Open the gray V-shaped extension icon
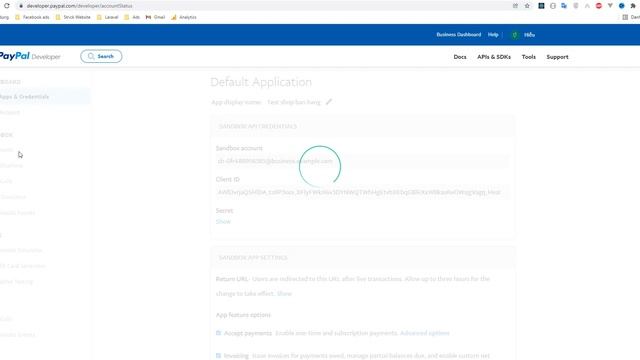This screenshot has width=640, height=360. pyautogui.click(x=610, y=6)
